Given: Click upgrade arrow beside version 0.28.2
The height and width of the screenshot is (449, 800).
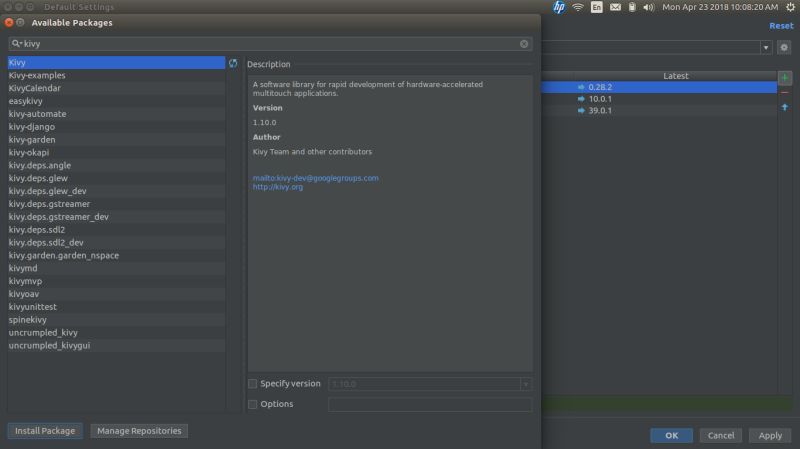Looking at the screenshot, I should [581, 87].
